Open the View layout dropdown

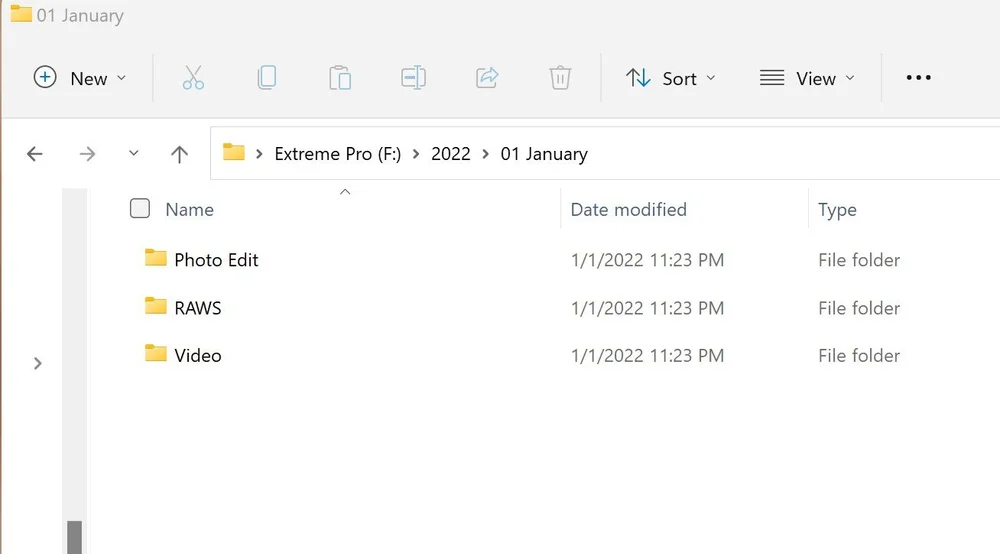click(x=807, y=78)
